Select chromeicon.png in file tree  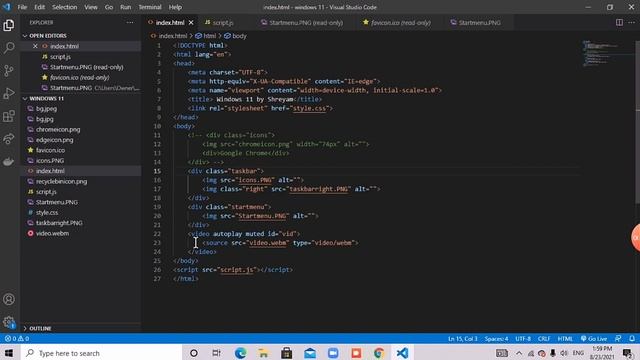(x=58, y=129)
